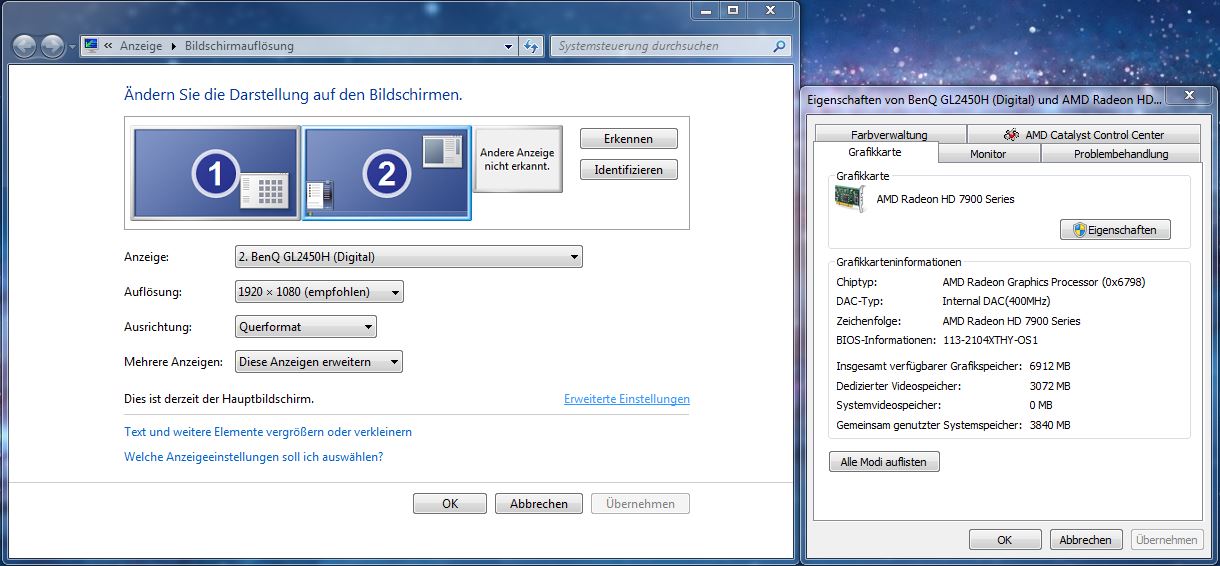
Task: Open the Mehrere Anzeigen dropdown
Action: point(318,362)
